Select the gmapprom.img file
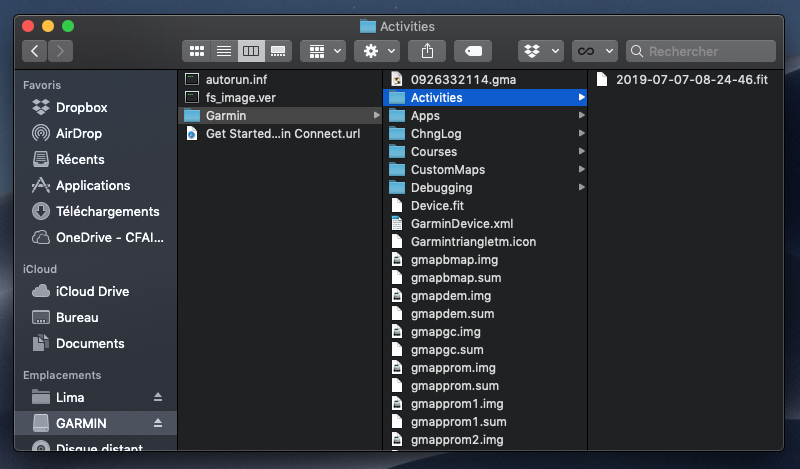Screen dimensions: 800x469 [x=485, y=367]
